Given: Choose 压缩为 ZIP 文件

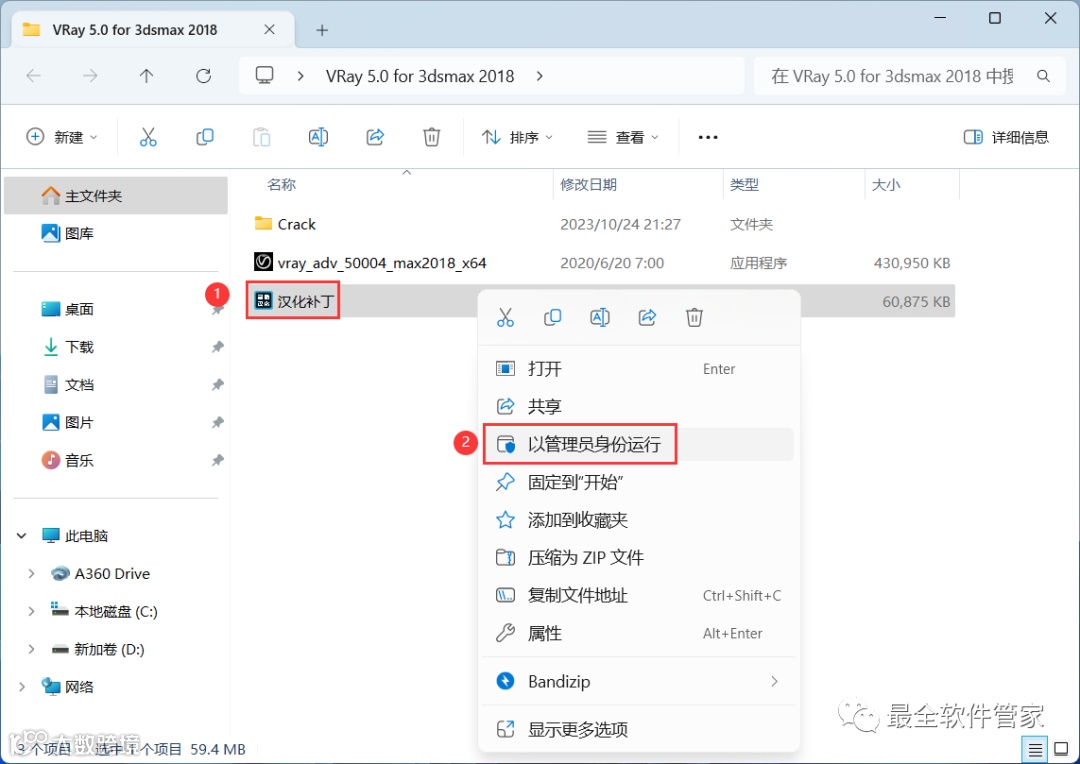Looking at the screenshot, I should (638, 557).
